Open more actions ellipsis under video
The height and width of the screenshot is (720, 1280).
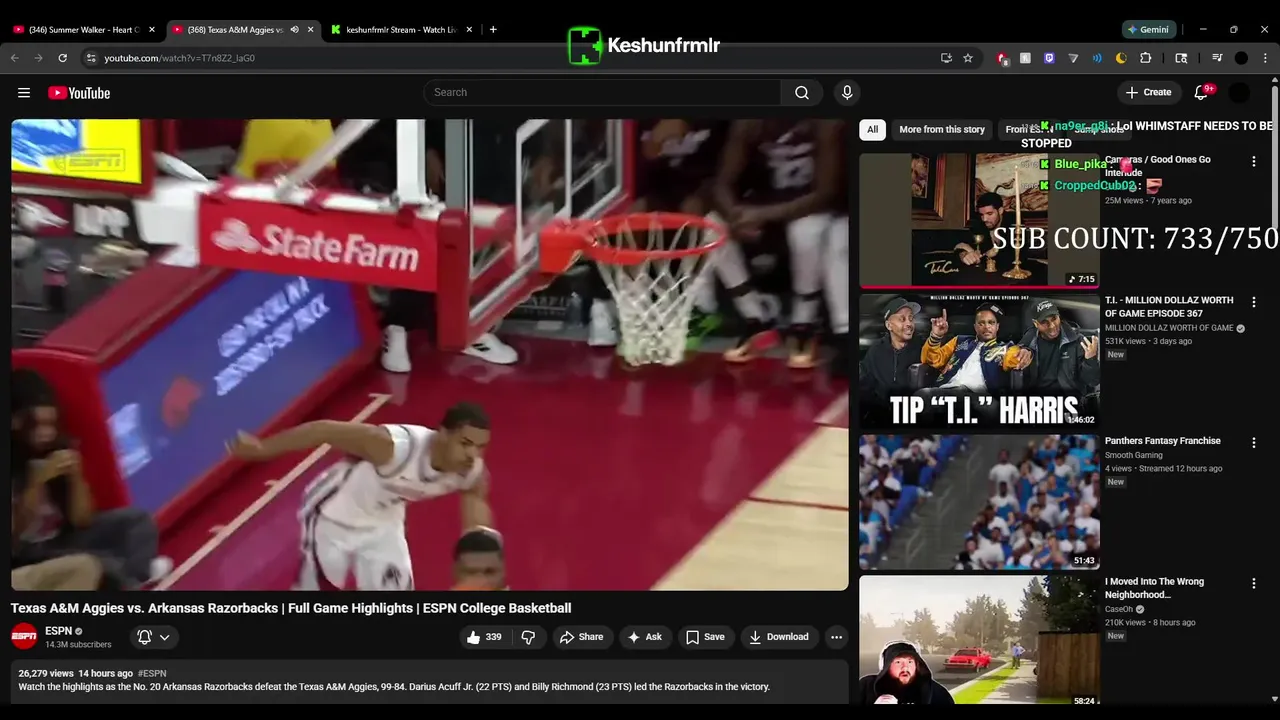(x=836, y=637)
